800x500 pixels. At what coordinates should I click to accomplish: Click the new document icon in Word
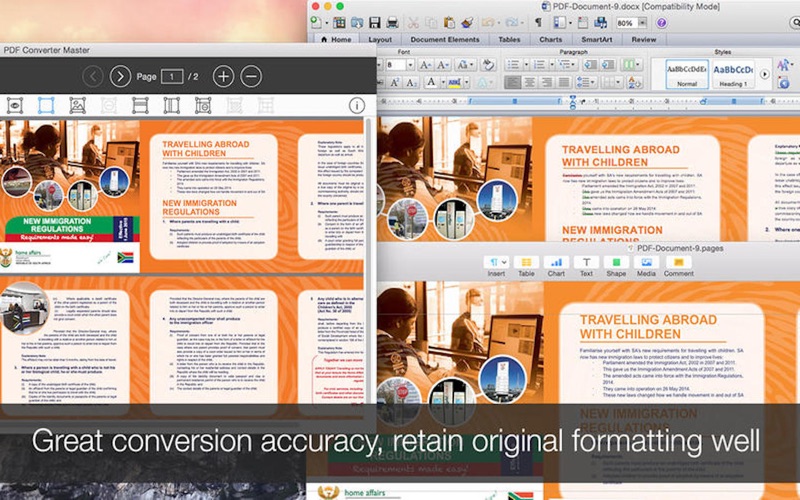click(x=317, y=22)
